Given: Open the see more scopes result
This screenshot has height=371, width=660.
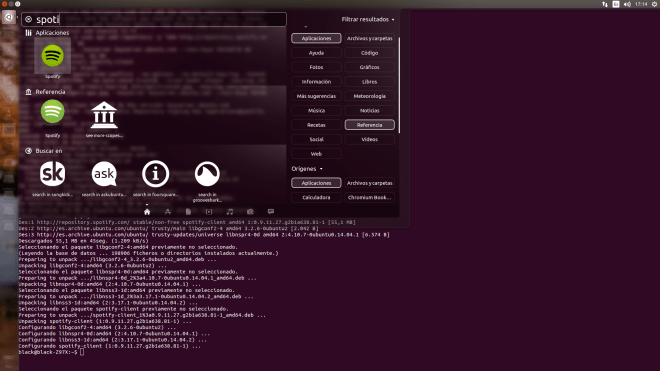Looking at the screenshot, I should (x=104, y=115).
